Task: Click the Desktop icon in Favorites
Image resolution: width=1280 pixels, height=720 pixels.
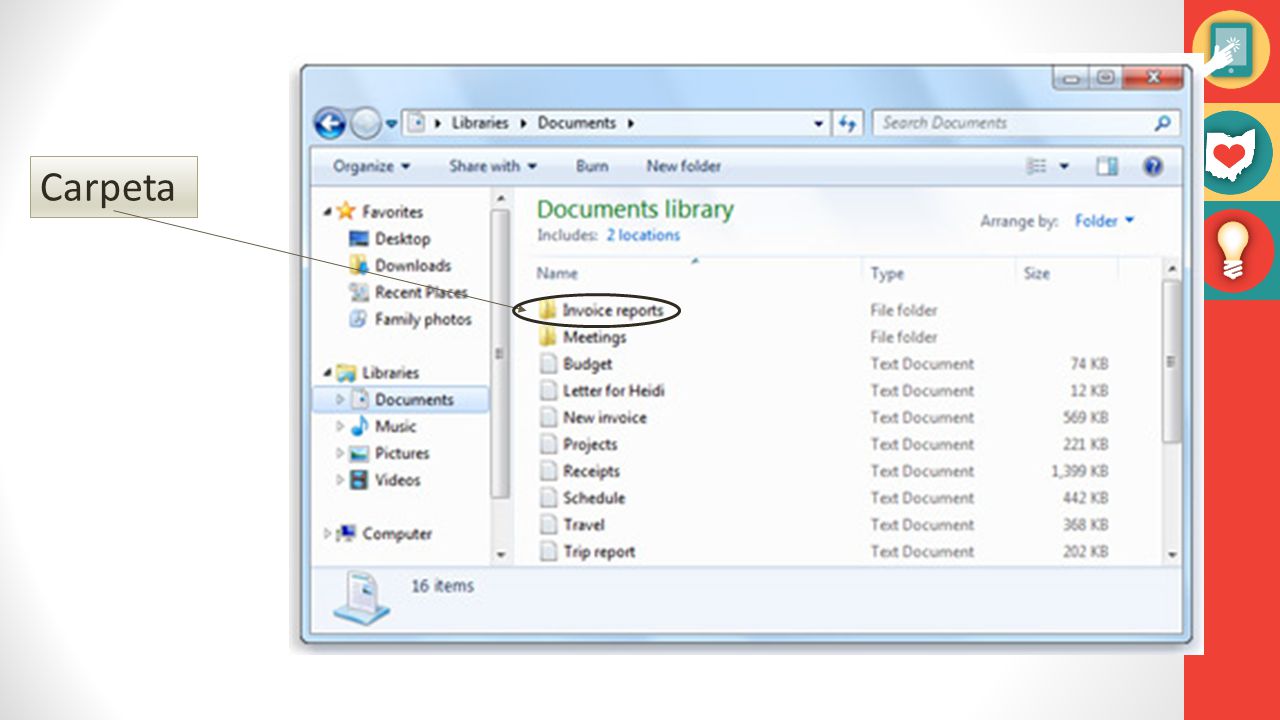Action: click(x=359, y=239)
